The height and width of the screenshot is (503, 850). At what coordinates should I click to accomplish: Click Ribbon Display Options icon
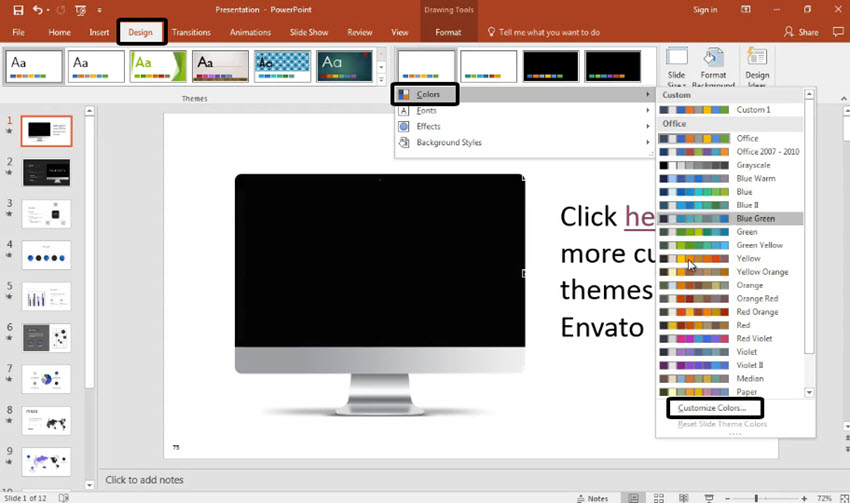pos(746,9)
